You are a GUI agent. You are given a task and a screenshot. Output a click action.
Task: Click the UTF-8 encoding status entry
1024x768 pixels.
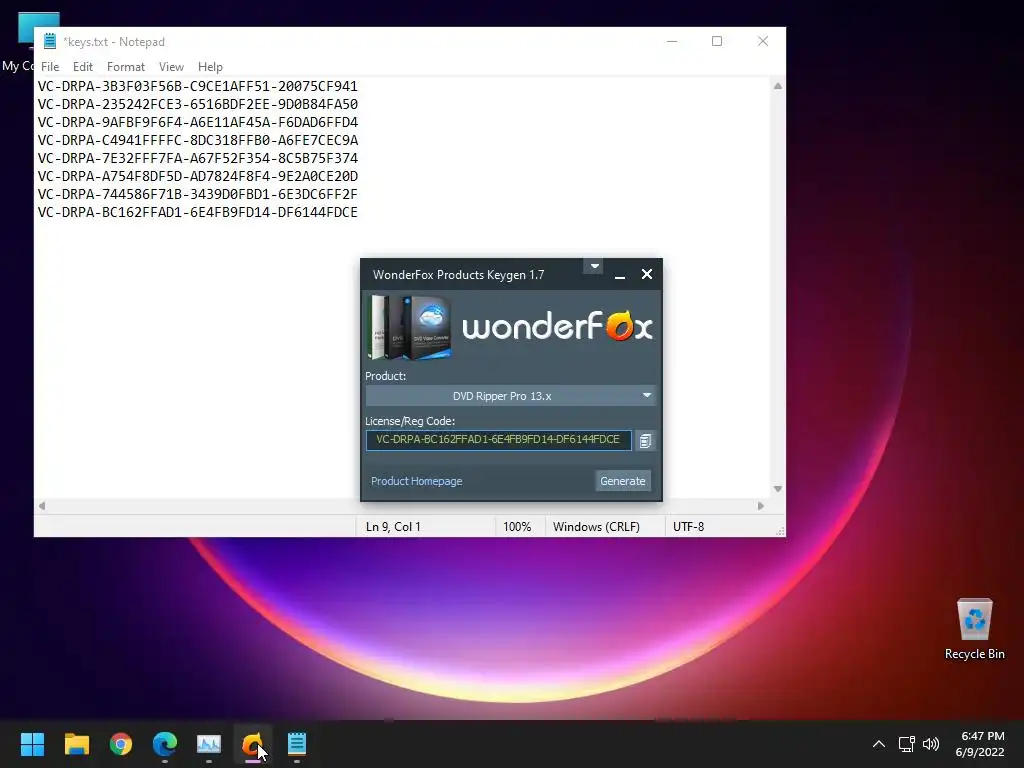click(x=688, y=526)
